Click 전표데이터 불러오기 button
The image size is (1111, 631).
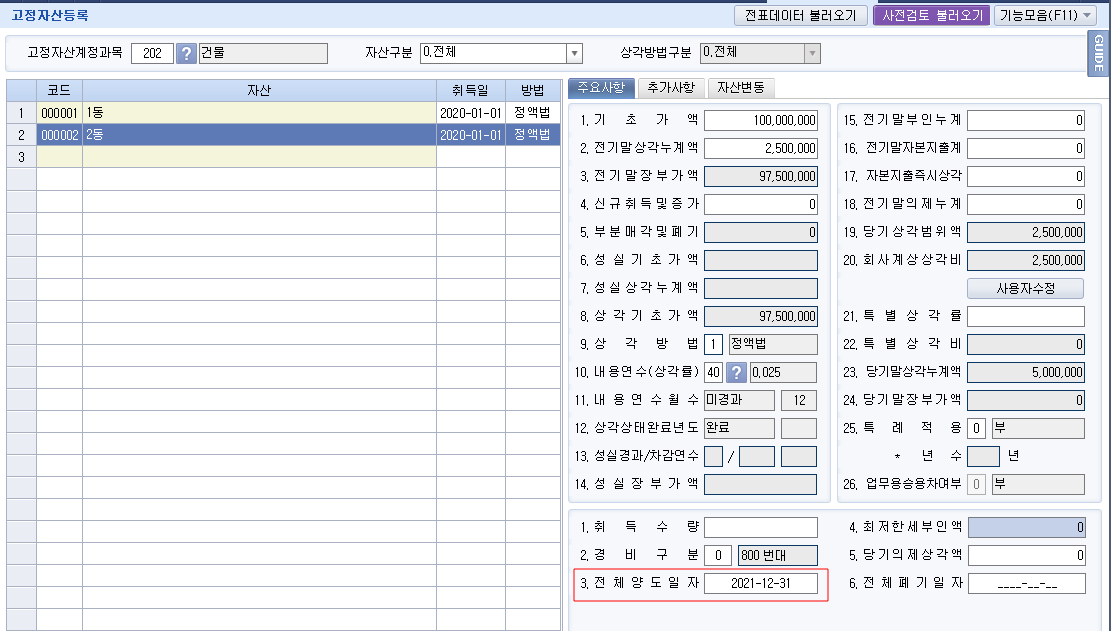click(x=801, y=15)
